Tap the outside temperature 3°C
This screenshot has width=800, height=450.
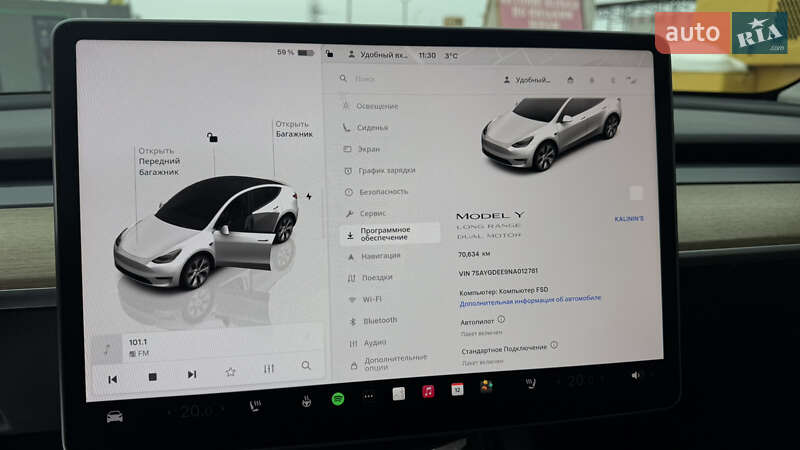tap(451, 56)
